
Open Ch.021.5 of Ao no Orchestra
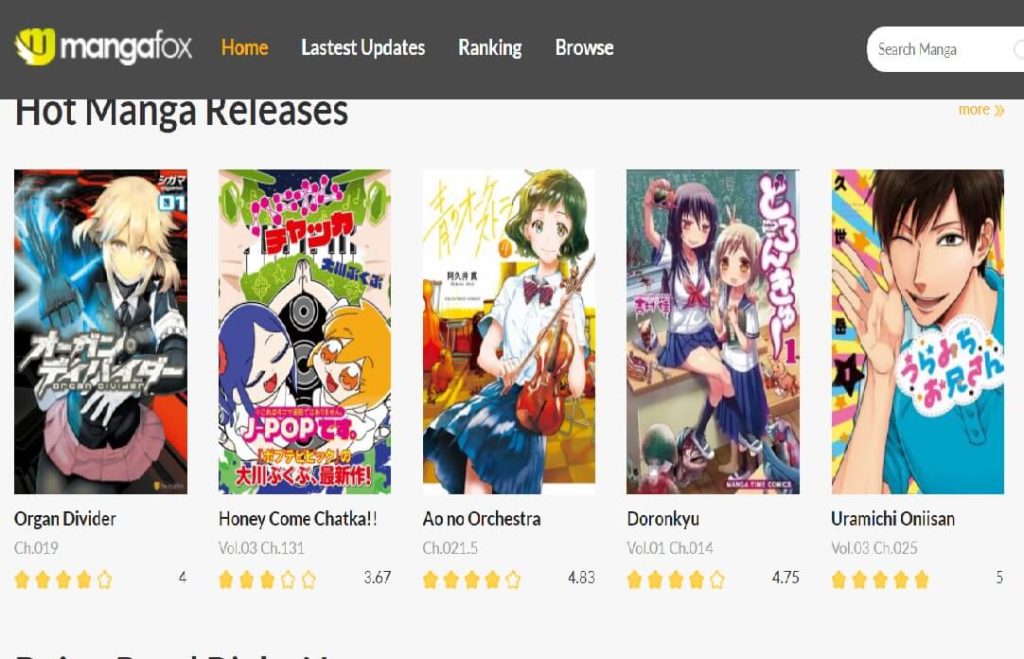450,548
